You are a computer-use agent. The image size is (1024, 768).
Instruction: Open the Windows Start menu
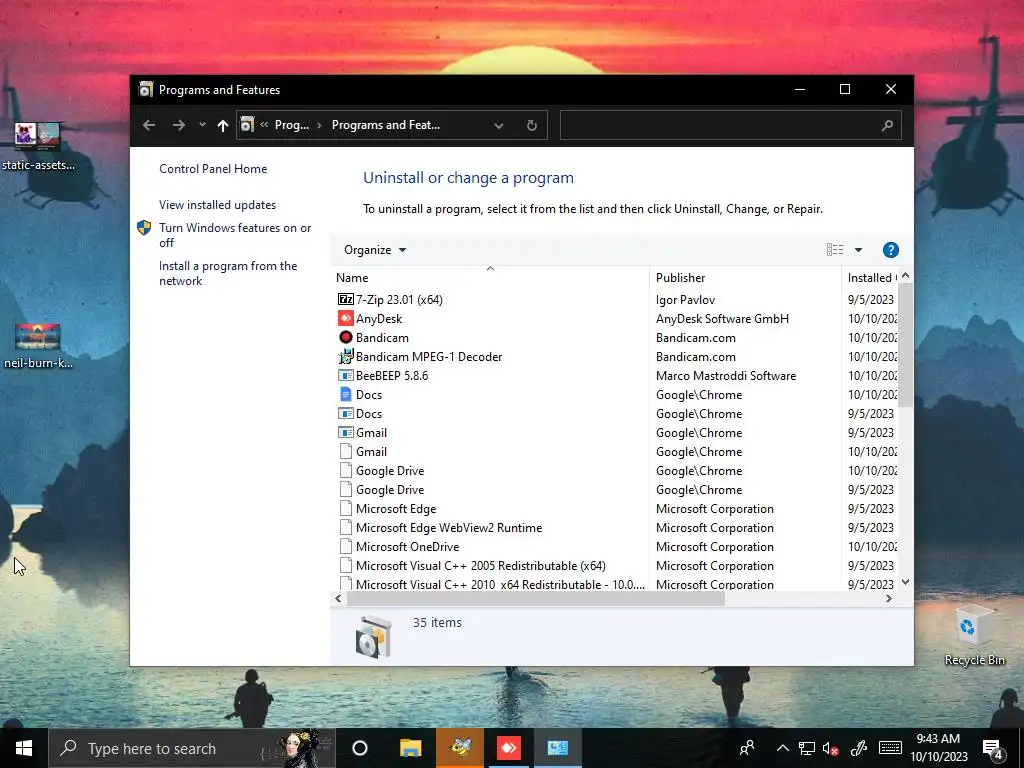coord(24,748)
